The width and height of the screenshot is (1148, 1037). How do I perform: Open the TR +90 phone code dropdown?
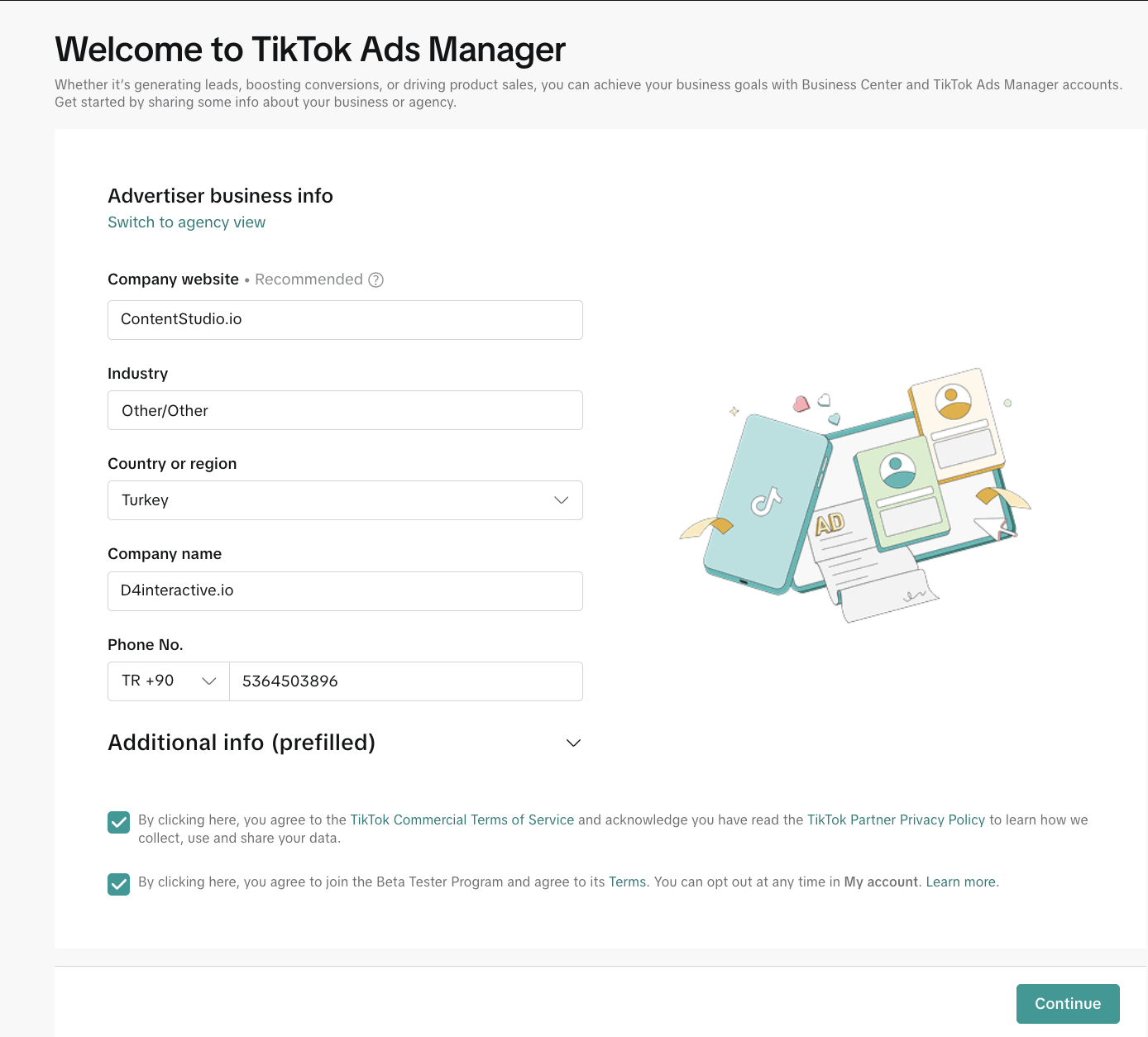point(169,681)
